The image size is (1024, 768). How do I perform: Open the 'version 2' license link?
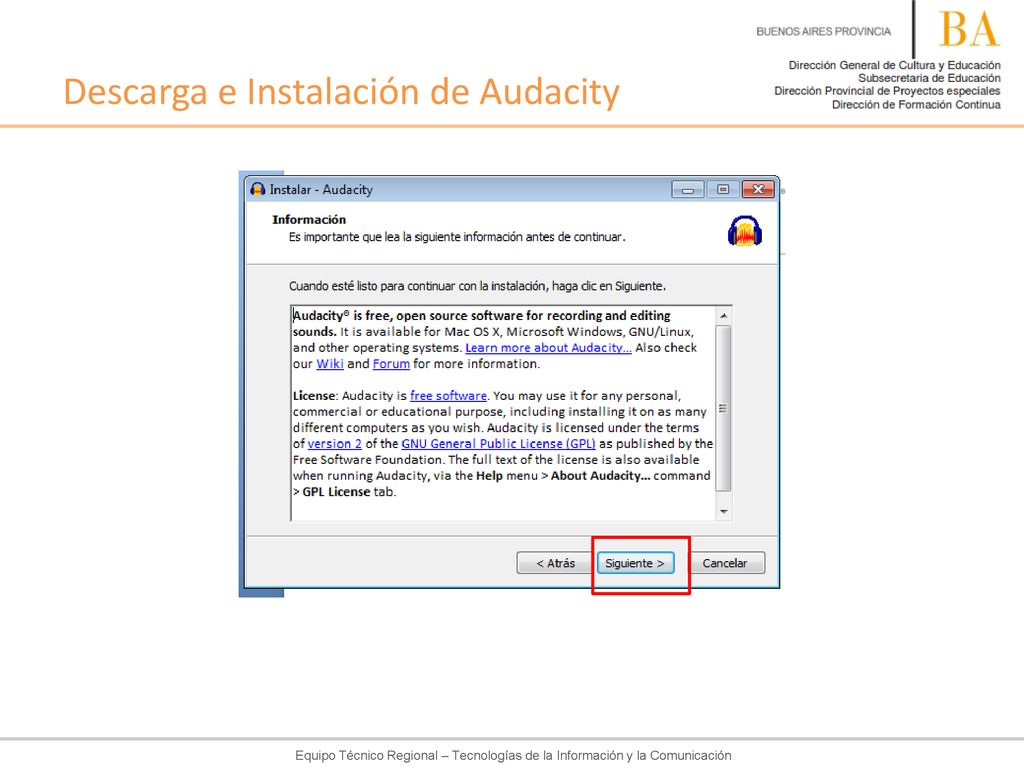334,444
